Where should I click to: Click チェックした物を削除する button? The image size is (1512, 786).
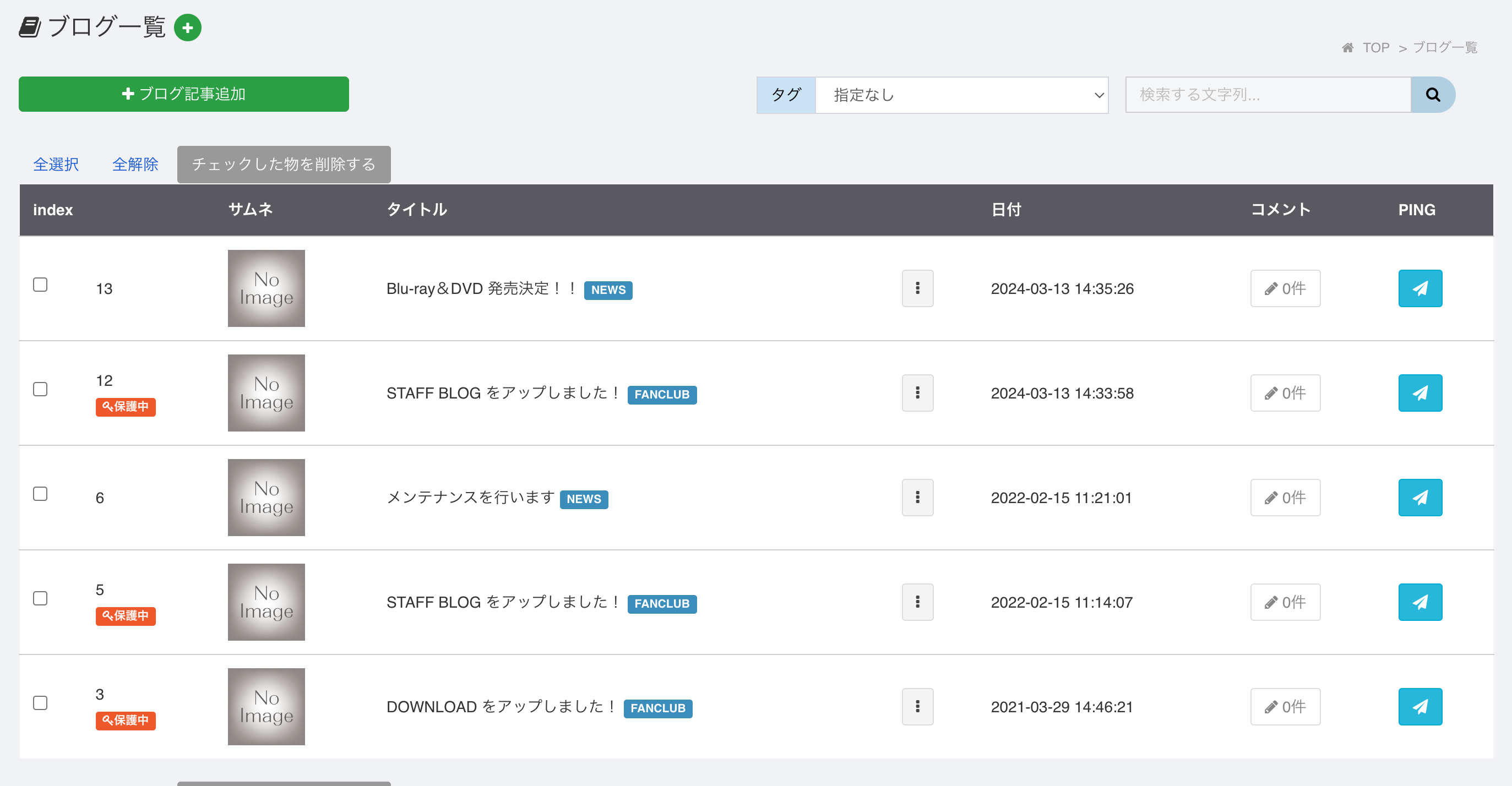pos(284,164)
